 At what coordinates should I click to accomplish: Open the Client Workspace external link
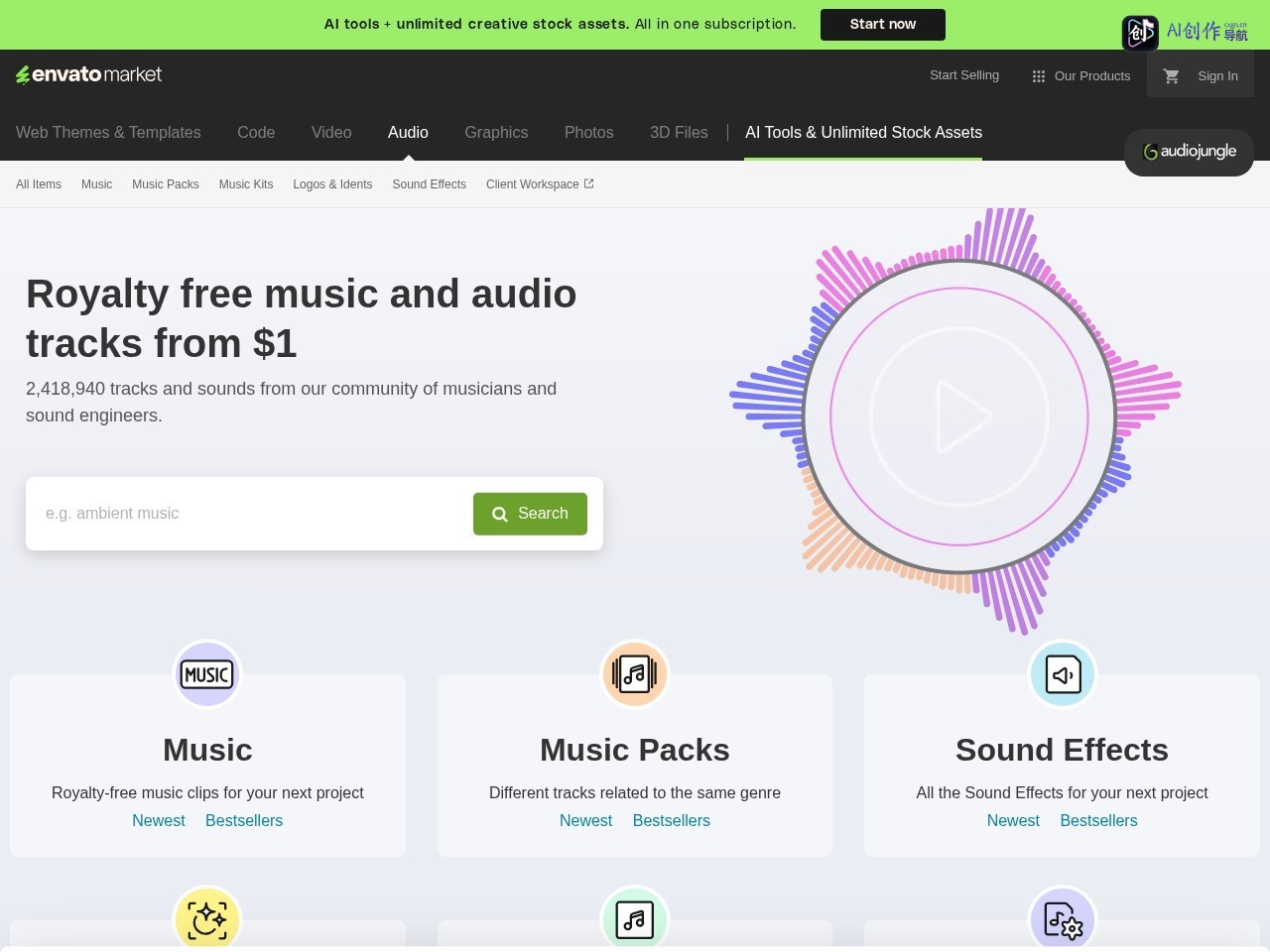coord(540,184)
